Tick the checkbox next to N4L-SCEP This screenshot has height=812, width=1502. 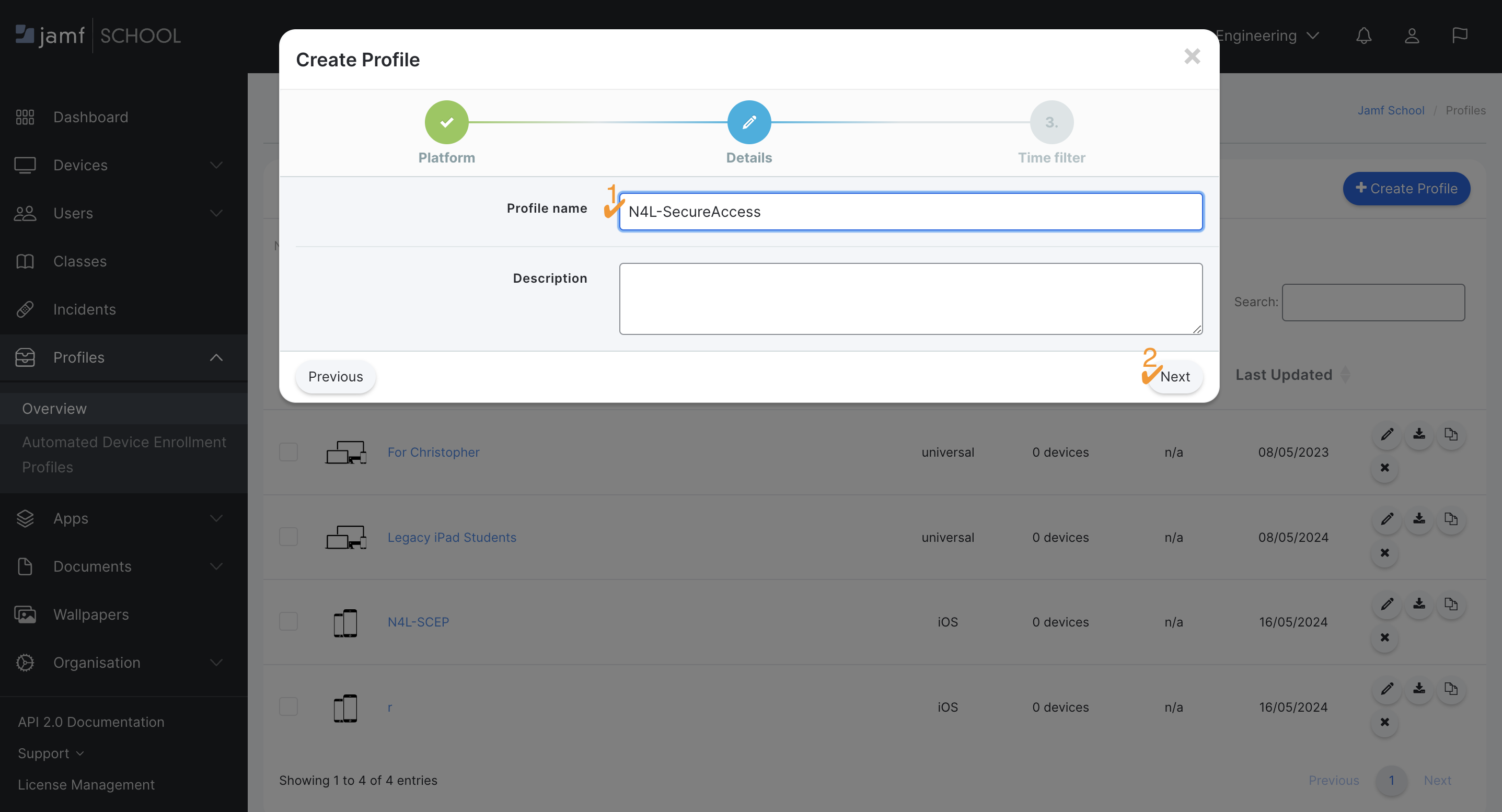click(x=288, y=621)
